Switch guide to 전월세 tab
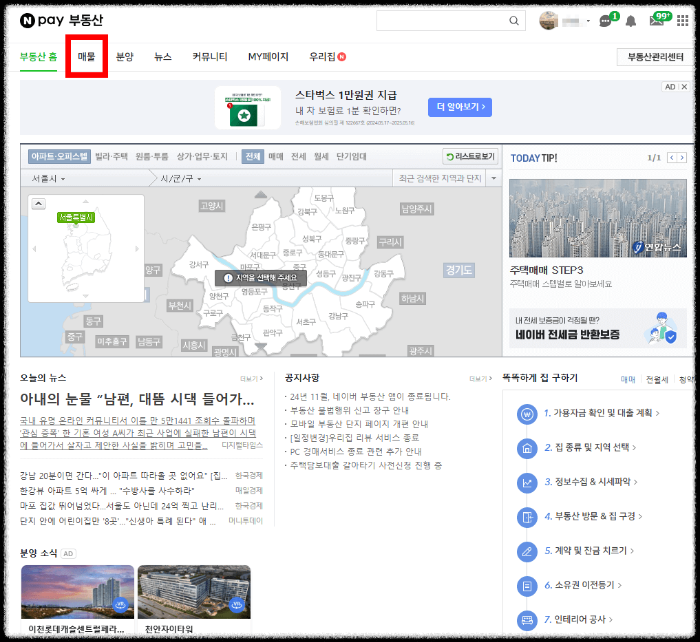This screenshot has width=700, height=642. (657, 379)
